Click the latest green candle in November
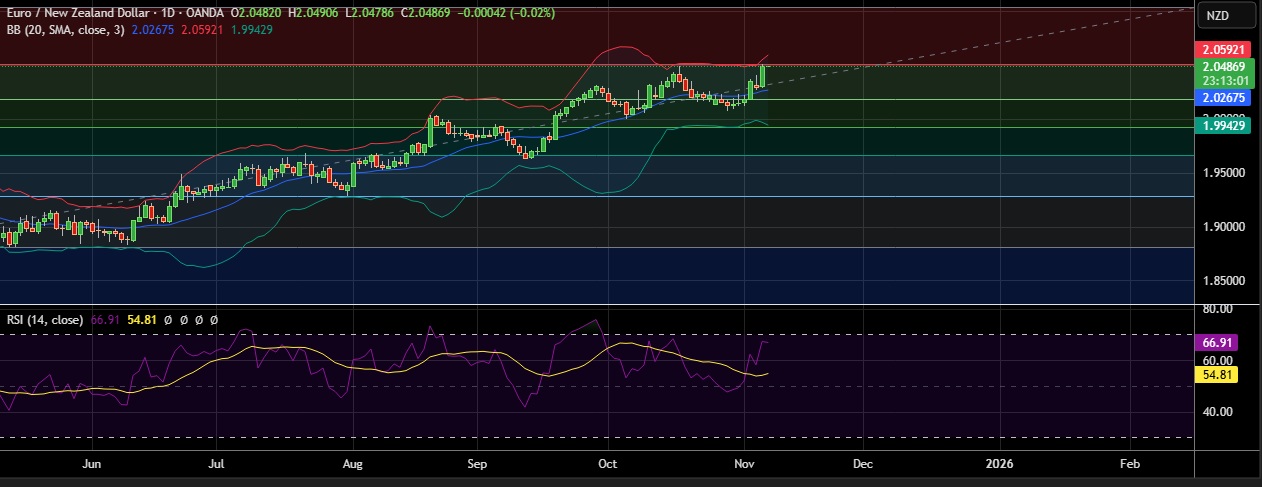This screenshot has width=1262, height=487. coord(763,75)
